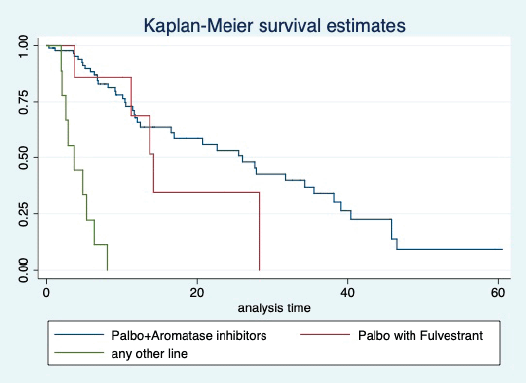Click the green curve's final drop to zero
Image resolution: width=526 pixels, height=383 pixels.
point(107,257)
